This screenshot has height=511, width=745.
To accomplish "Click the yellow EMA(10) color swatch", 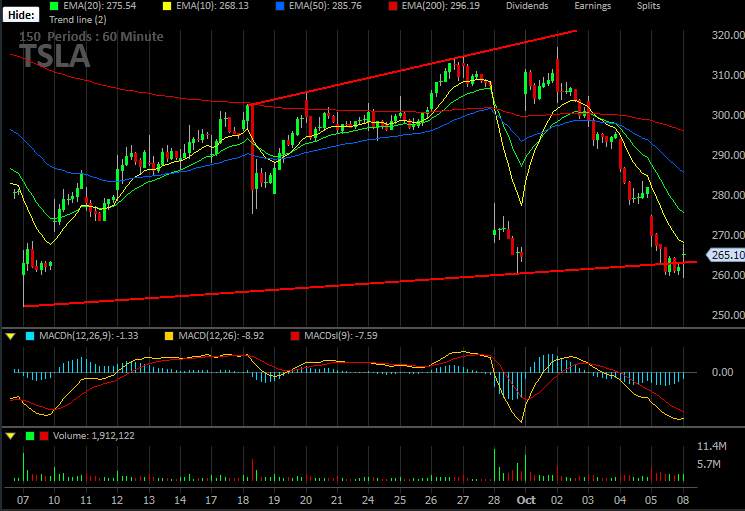I will pos(167,6).
